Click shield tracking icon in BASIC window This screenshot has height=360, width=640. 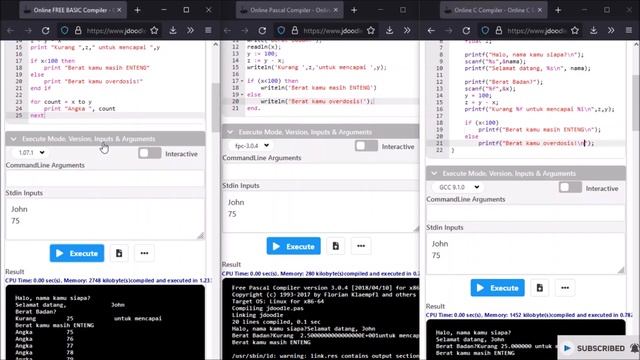point(64,30)
